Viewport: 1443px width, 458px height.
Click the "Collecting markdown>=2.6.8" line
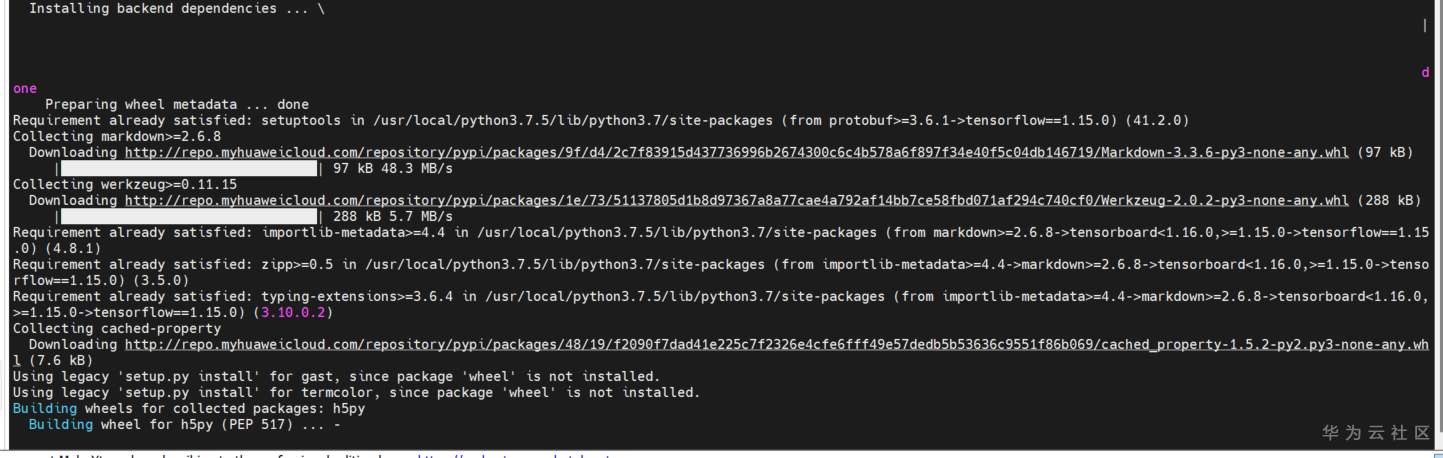117,136
